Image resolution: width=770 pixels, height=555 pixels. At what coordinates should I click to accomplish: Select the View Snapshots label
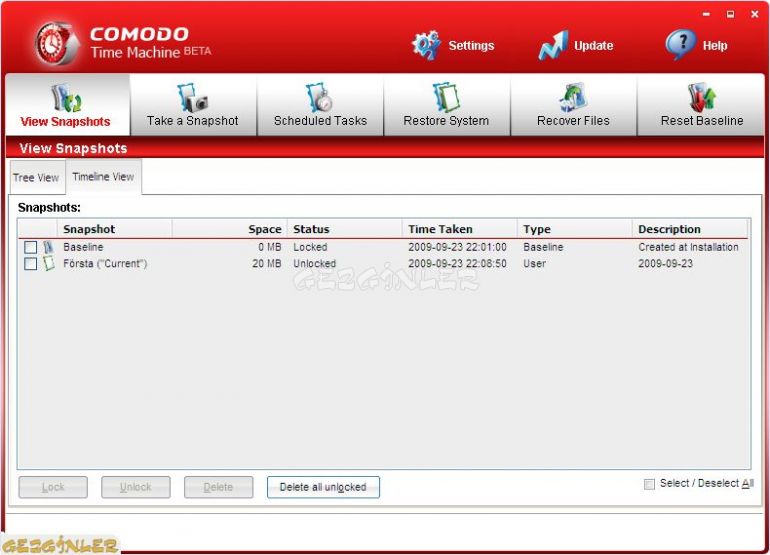click(x=65, y=121)
